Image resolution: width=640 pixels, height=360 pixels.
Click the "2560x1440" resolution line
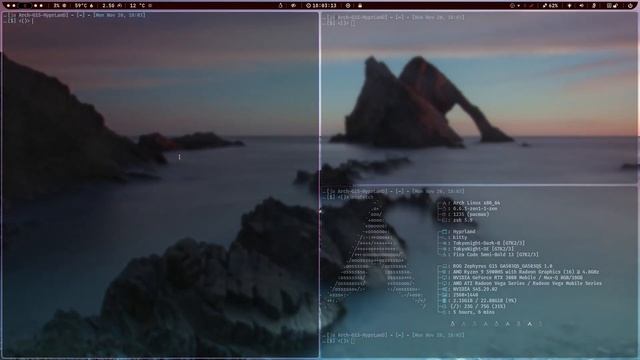pos(465,295)
